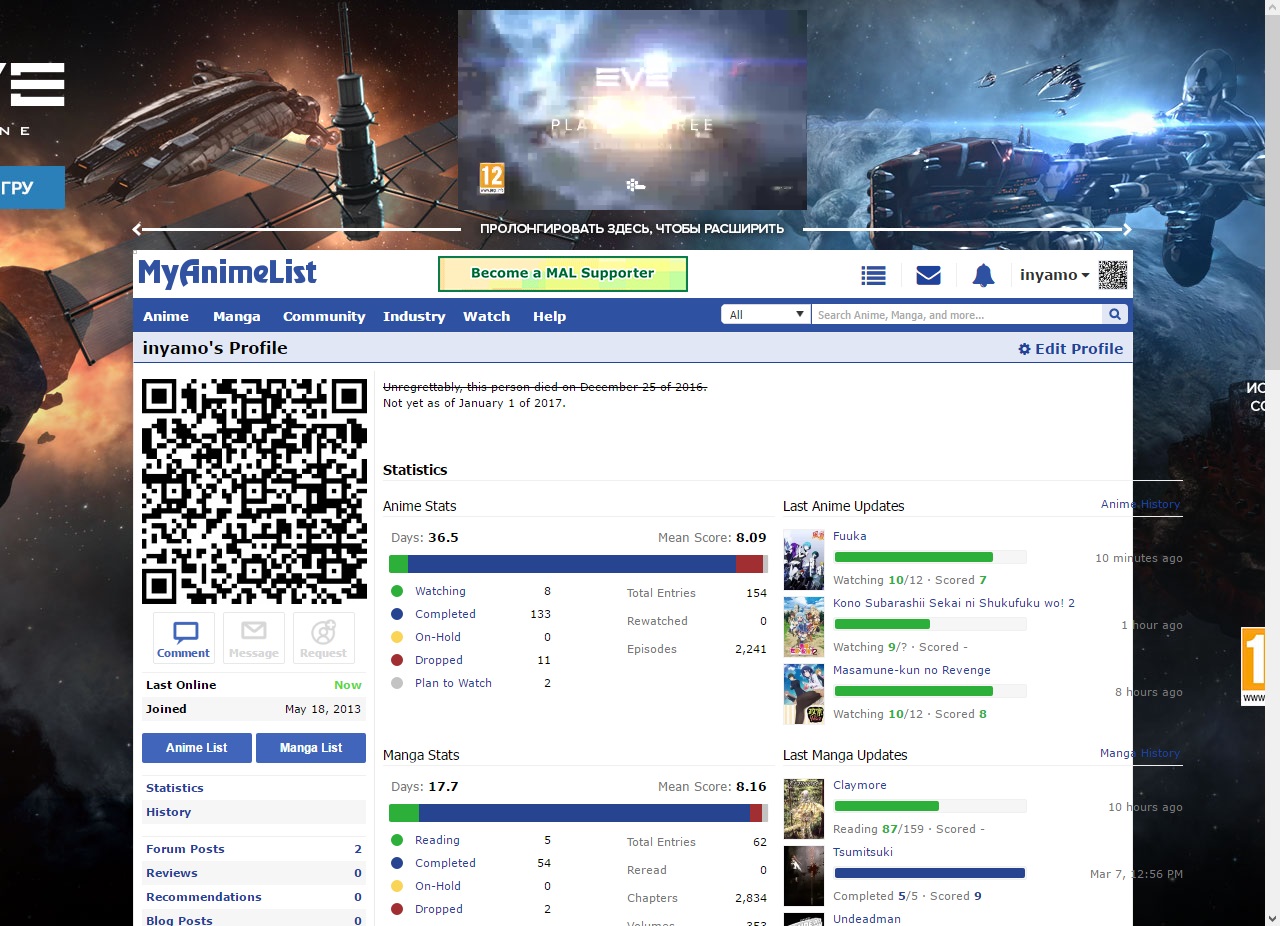The image size is (1280, 926).
Task: Open the Anime menu in navigation bar
Action: click(166, 316)
